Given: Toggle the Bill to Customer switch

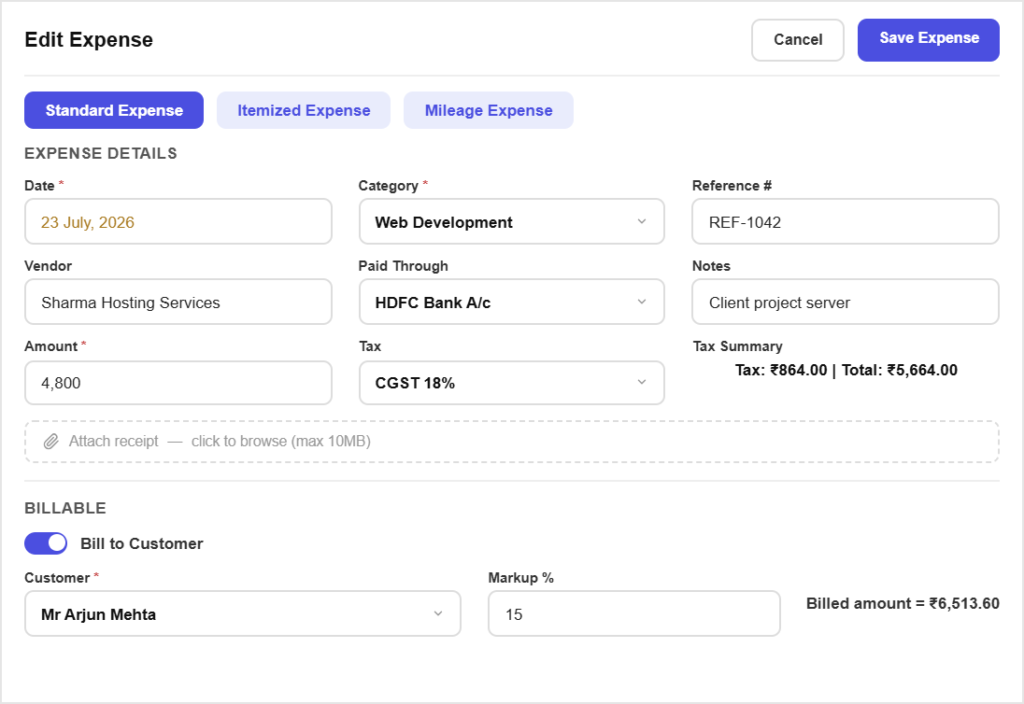Looking at the screenshot, I should (x=46, y=543).
